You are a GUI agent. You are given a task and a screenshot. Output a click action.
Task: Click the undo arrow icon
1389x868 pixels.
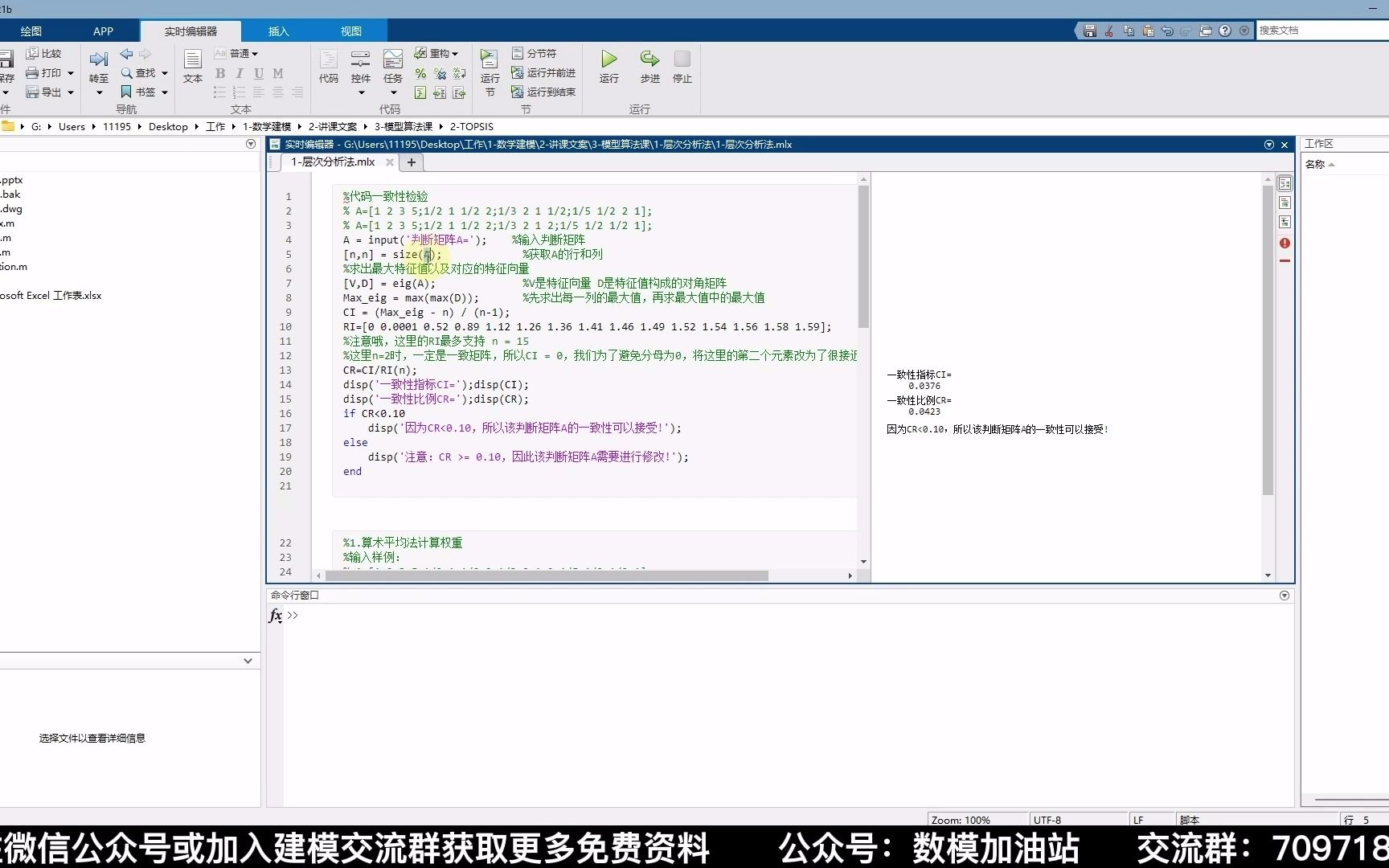pyautogui.click(x=1167, y=31)
